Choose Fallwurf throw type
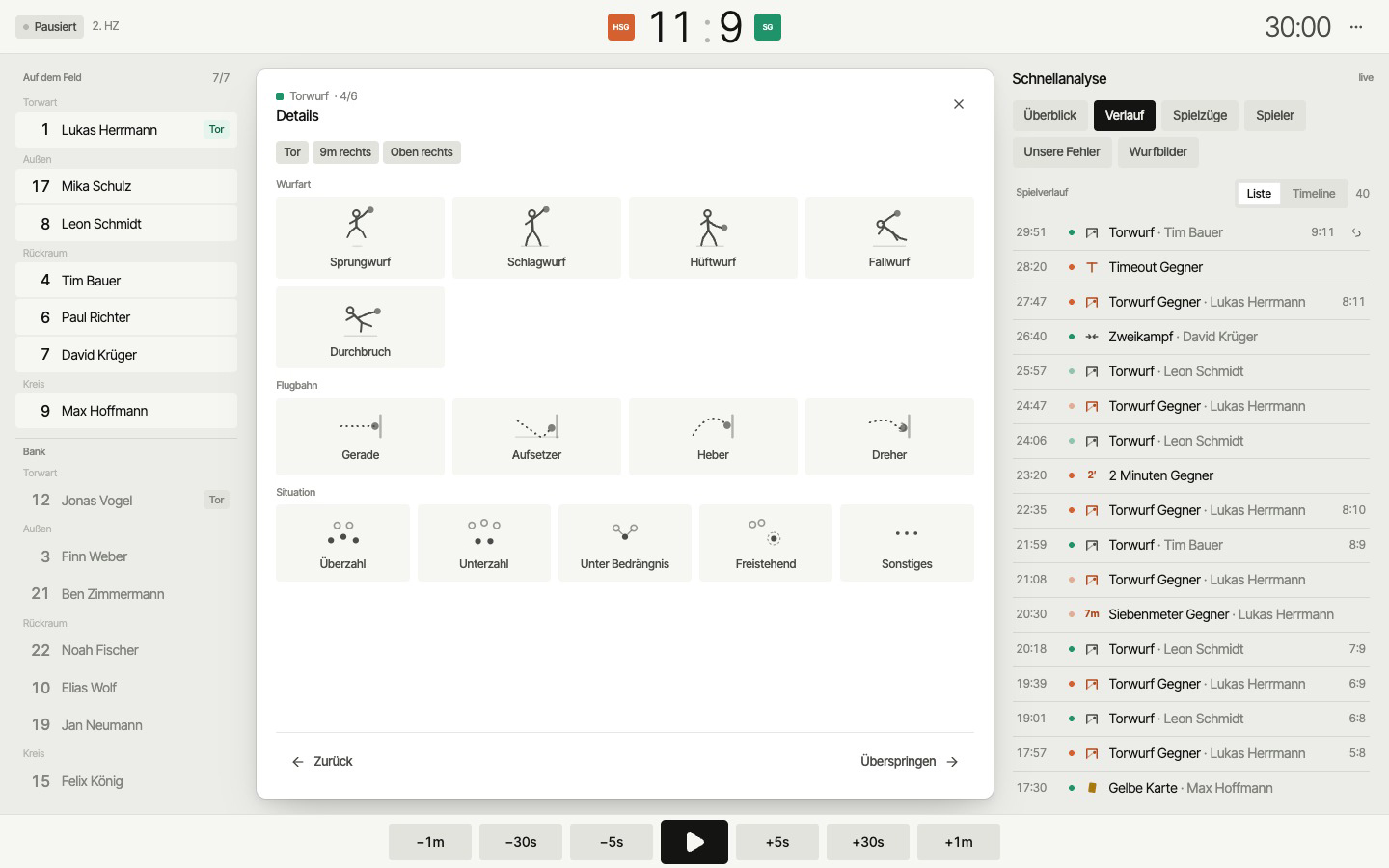Screen dimensions: 1389x868 889,237
